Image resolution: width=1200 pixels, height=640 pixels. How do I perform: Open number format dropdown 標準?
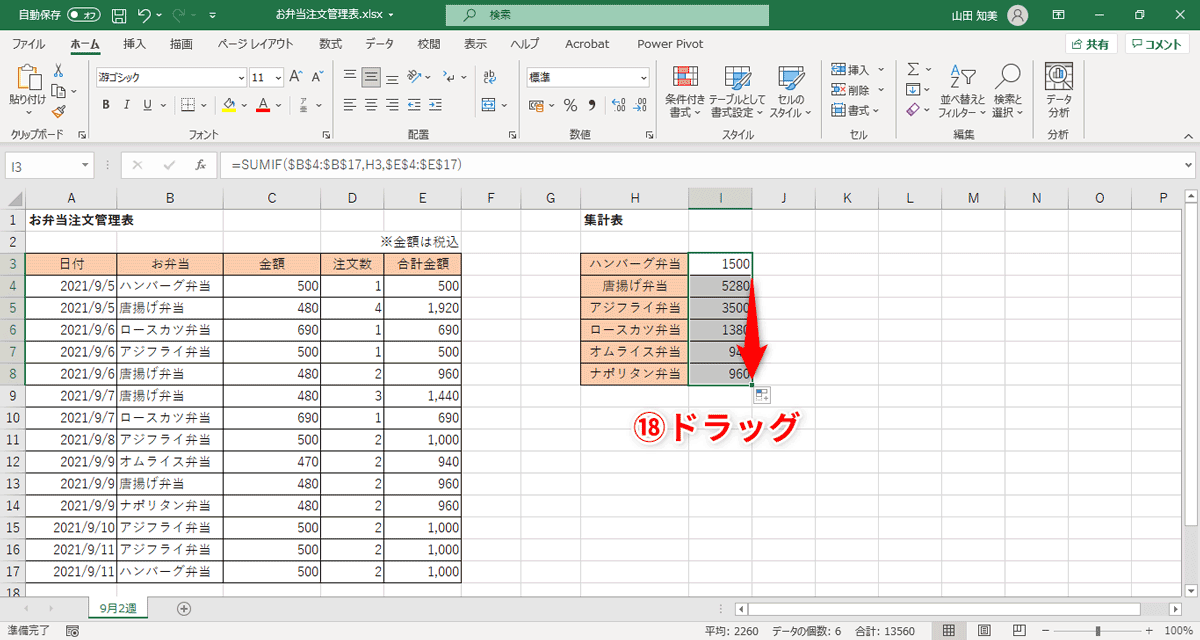tap(644, 77)
